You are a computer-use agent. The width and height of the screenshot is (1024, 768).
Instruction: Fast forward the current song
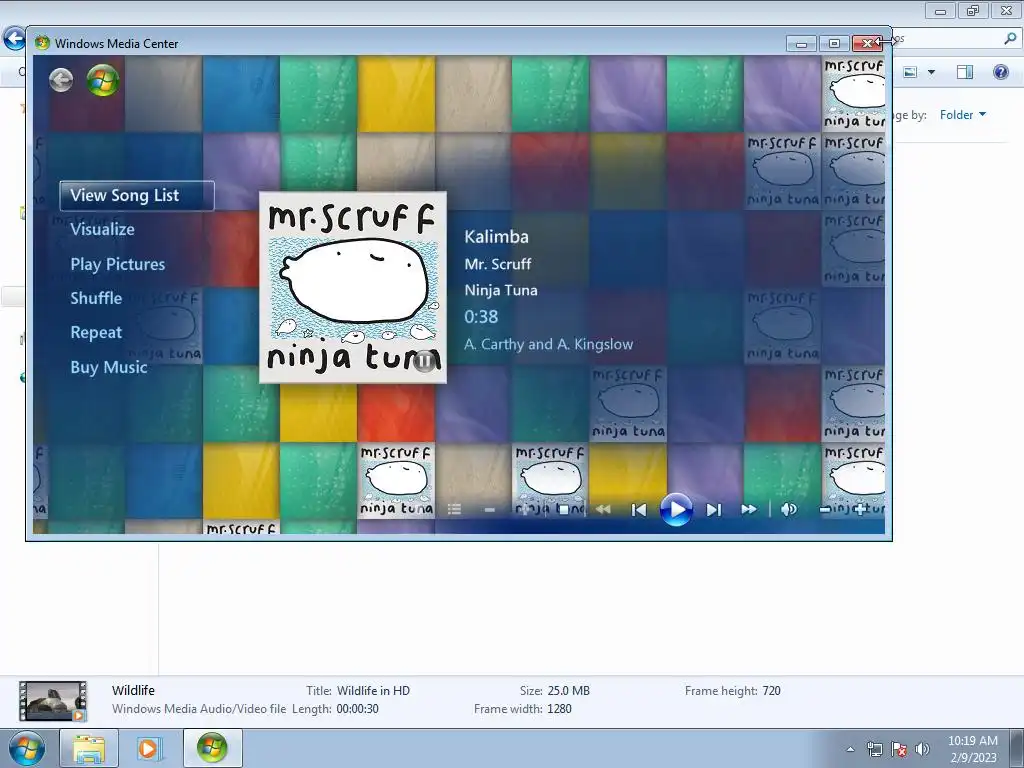(749, 509)
